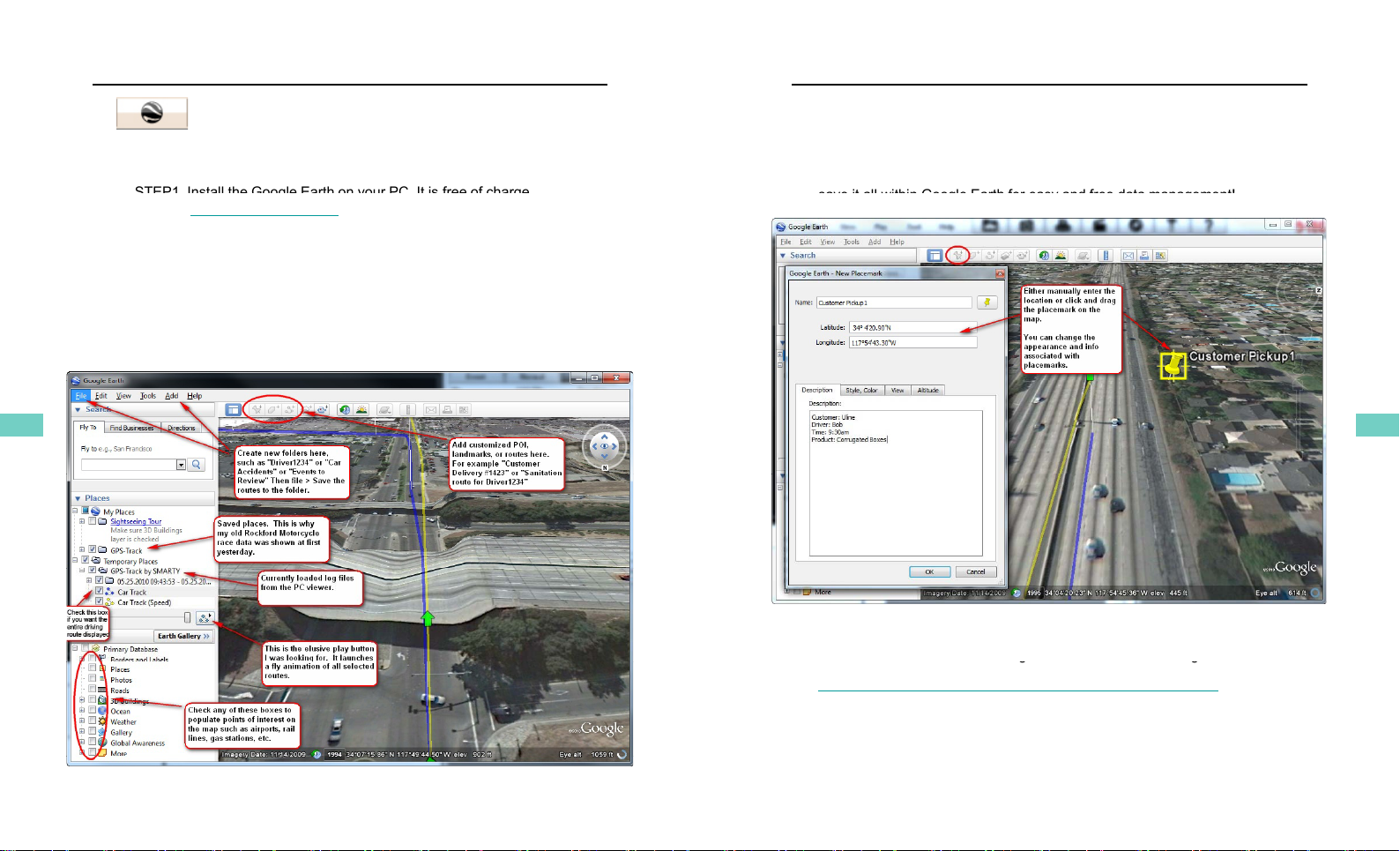Open the Style, Color tab in New Placemark dialog
Viewport: 1400px width, 851px height.
coord(861,390)
